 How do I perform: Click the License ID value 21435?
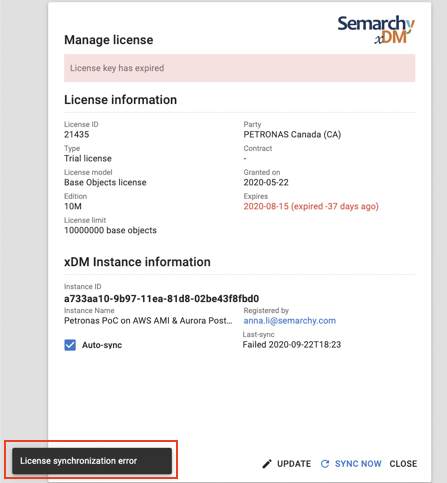tap(77, 134)
